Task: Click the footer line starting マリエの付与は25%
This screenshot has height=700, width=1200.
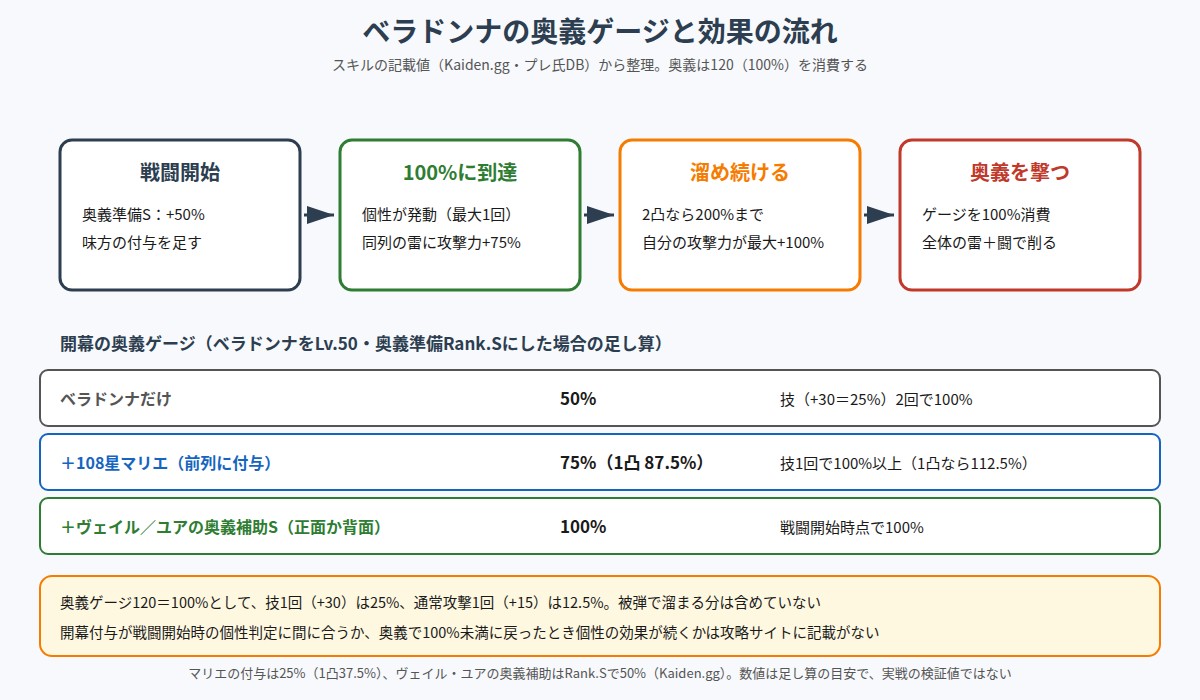Action: pyautogui.click(x=600, y=673)
